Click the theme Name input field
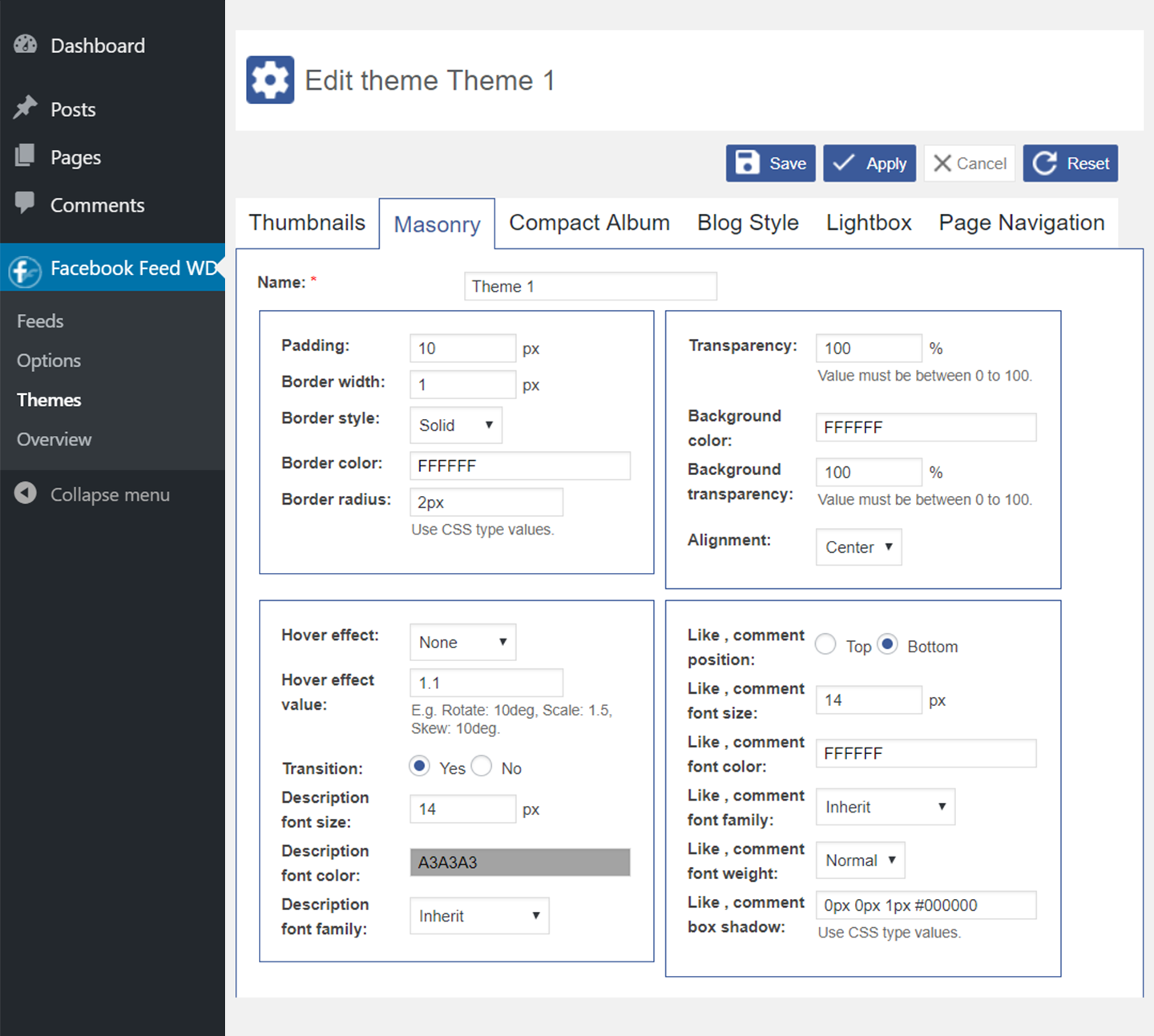1154x1036 pixels. [x=591, y=287]
